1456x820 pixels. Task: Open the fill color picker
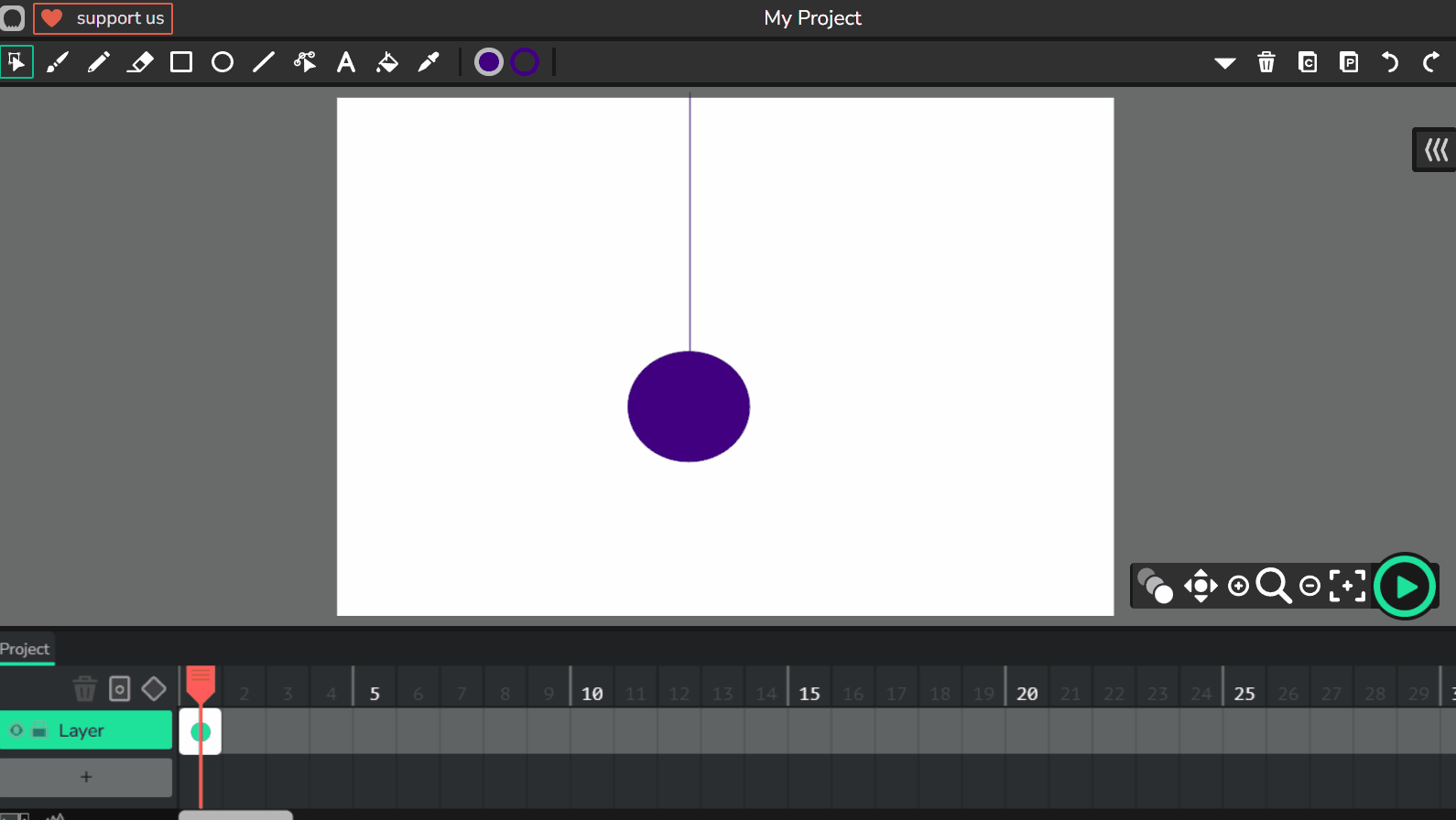(x=489, y=62)
